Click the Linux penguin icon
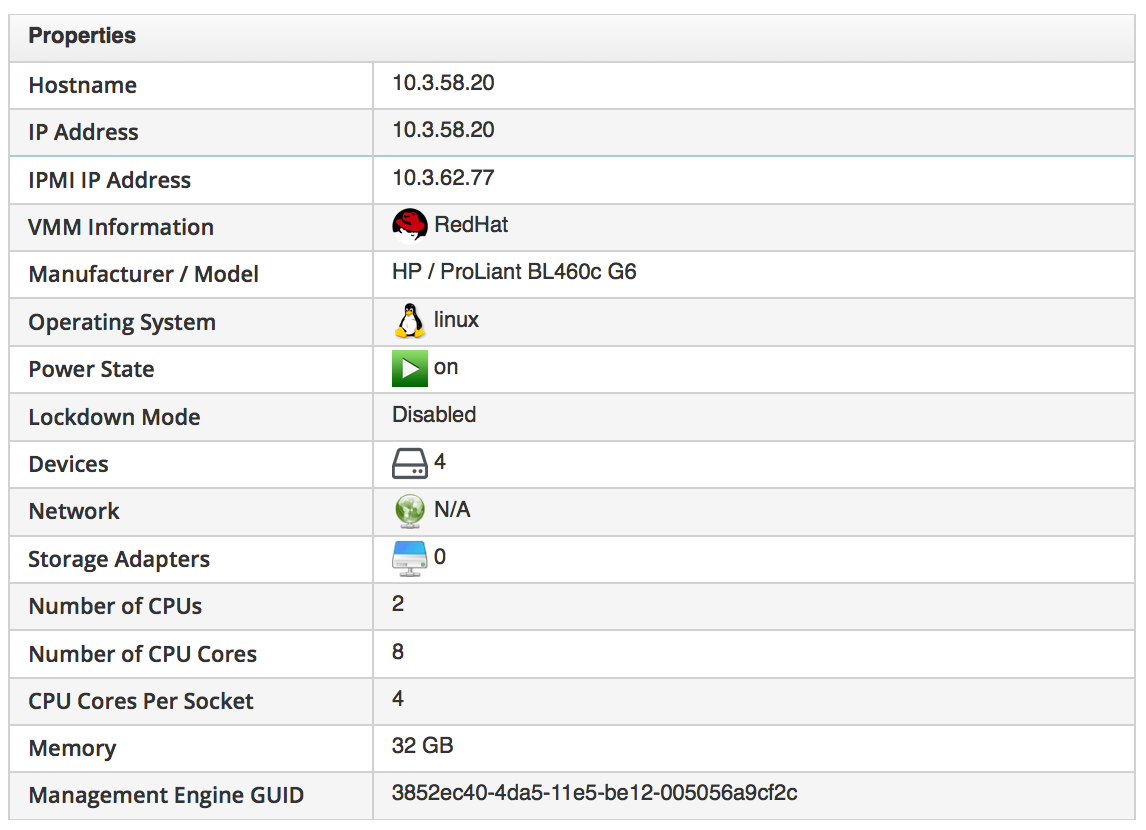The height and width of the screenshot is (830, 1146). [409, 321]
